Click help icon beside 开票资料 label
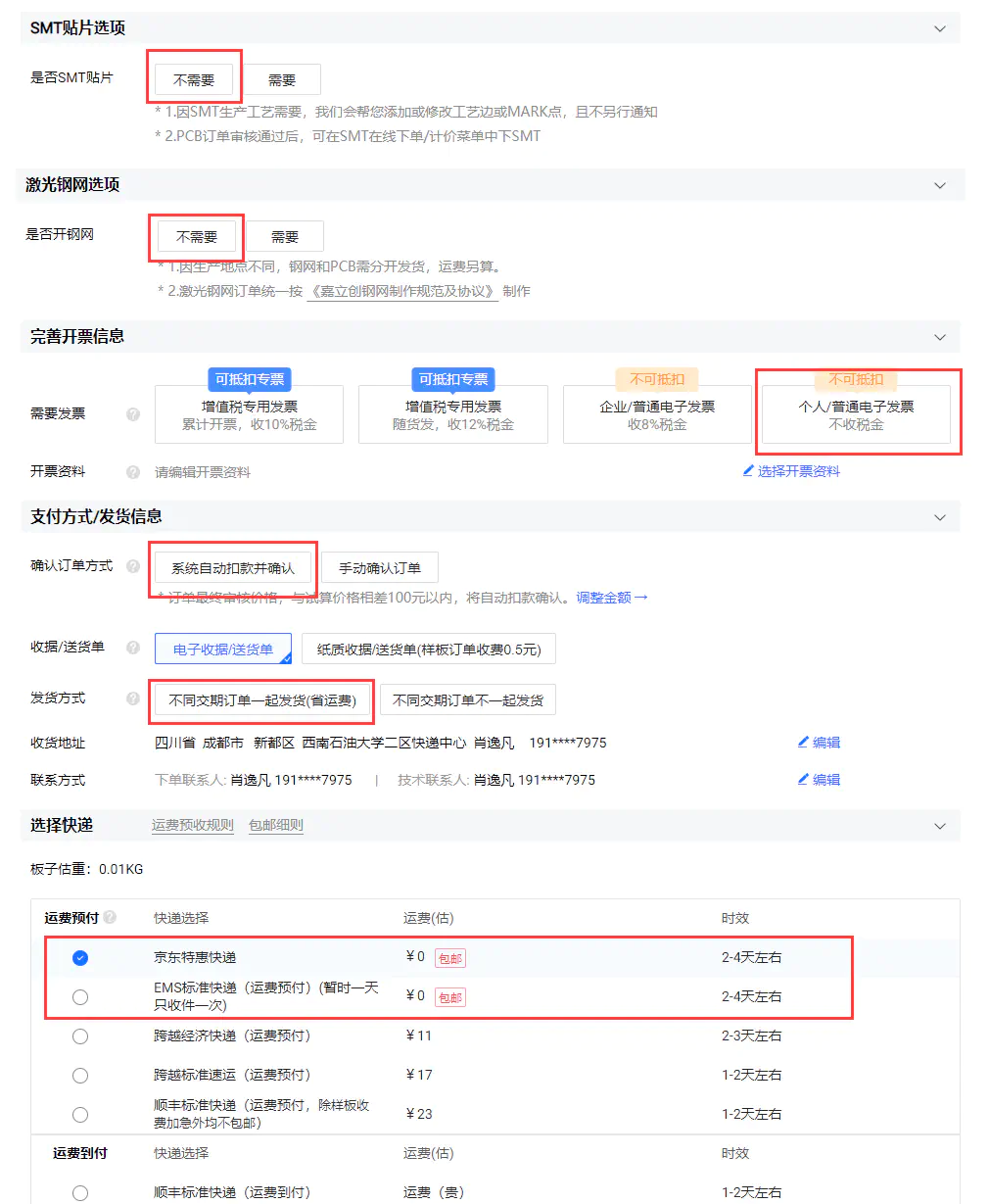Viewport: 989px width, 1204px height. tap(132, 470)
